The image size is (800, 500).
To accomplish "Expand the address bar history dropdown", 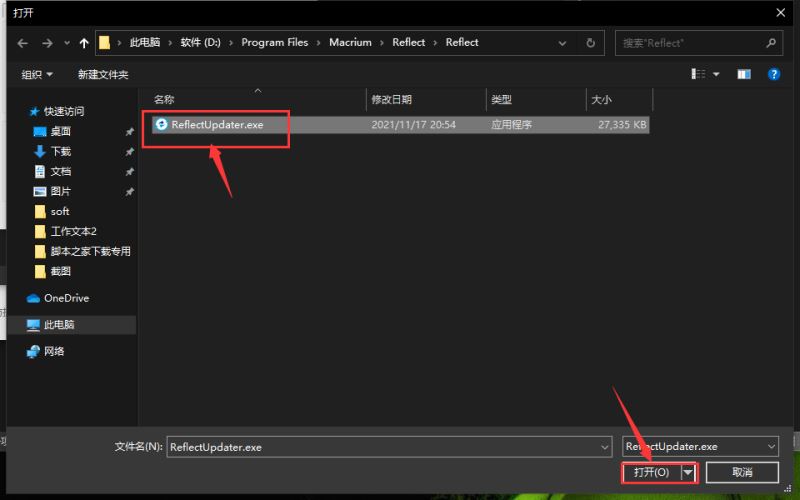I will pos(562,43).
